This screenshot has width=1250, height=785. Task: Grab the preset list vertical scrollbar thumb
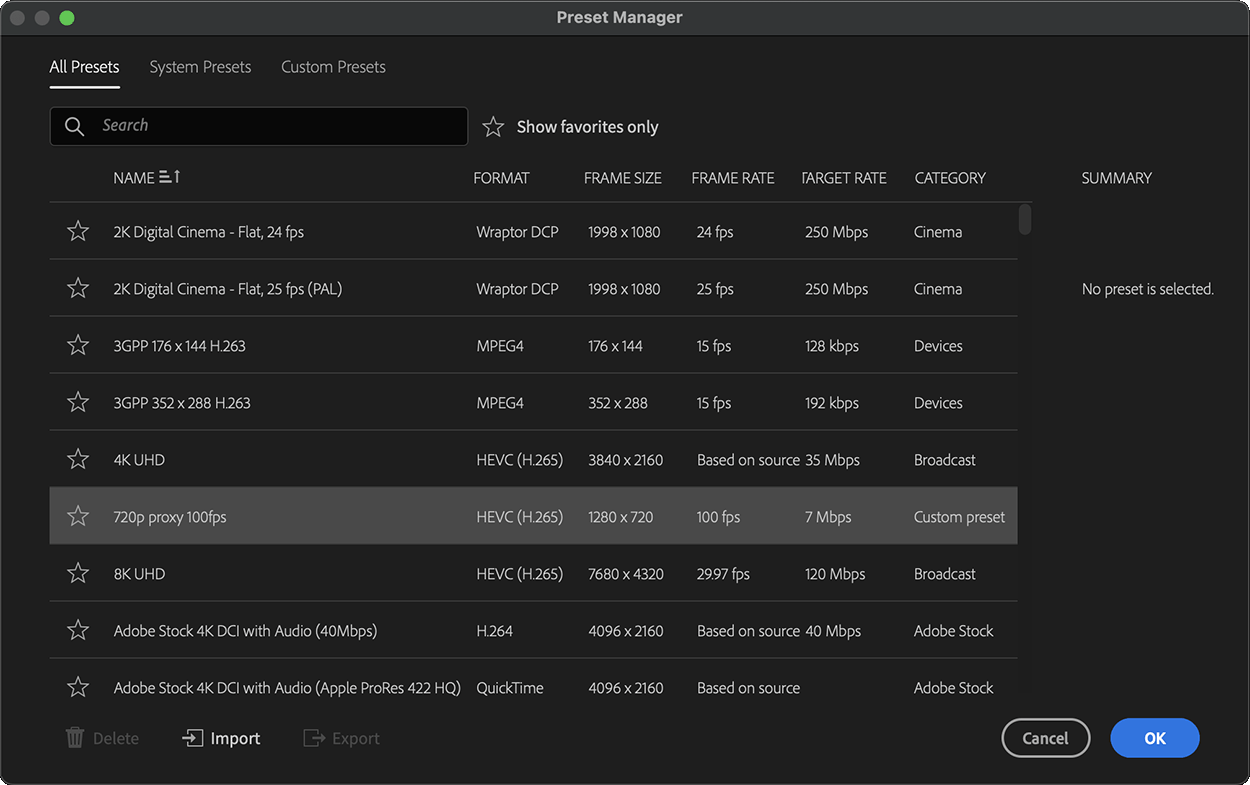tap(1024, 219)
